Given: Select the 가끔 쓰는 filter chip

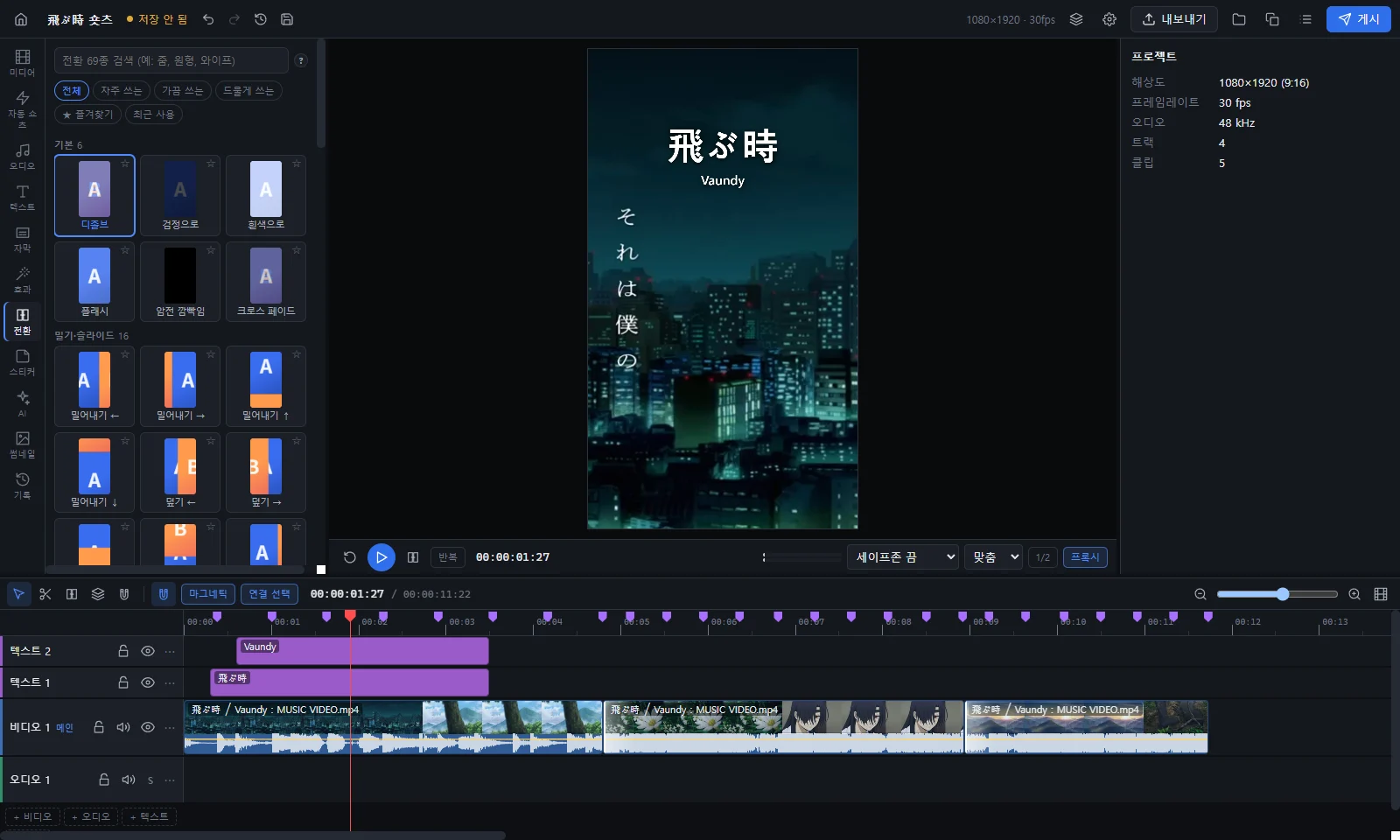Looking at the screenshot, I should [x=182, y=91].
